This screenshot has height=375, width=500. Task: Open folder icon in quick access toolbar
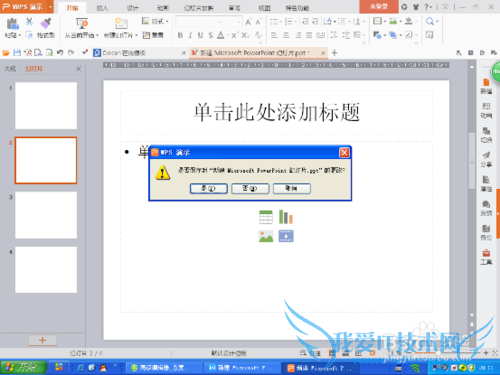coord(6,53)
